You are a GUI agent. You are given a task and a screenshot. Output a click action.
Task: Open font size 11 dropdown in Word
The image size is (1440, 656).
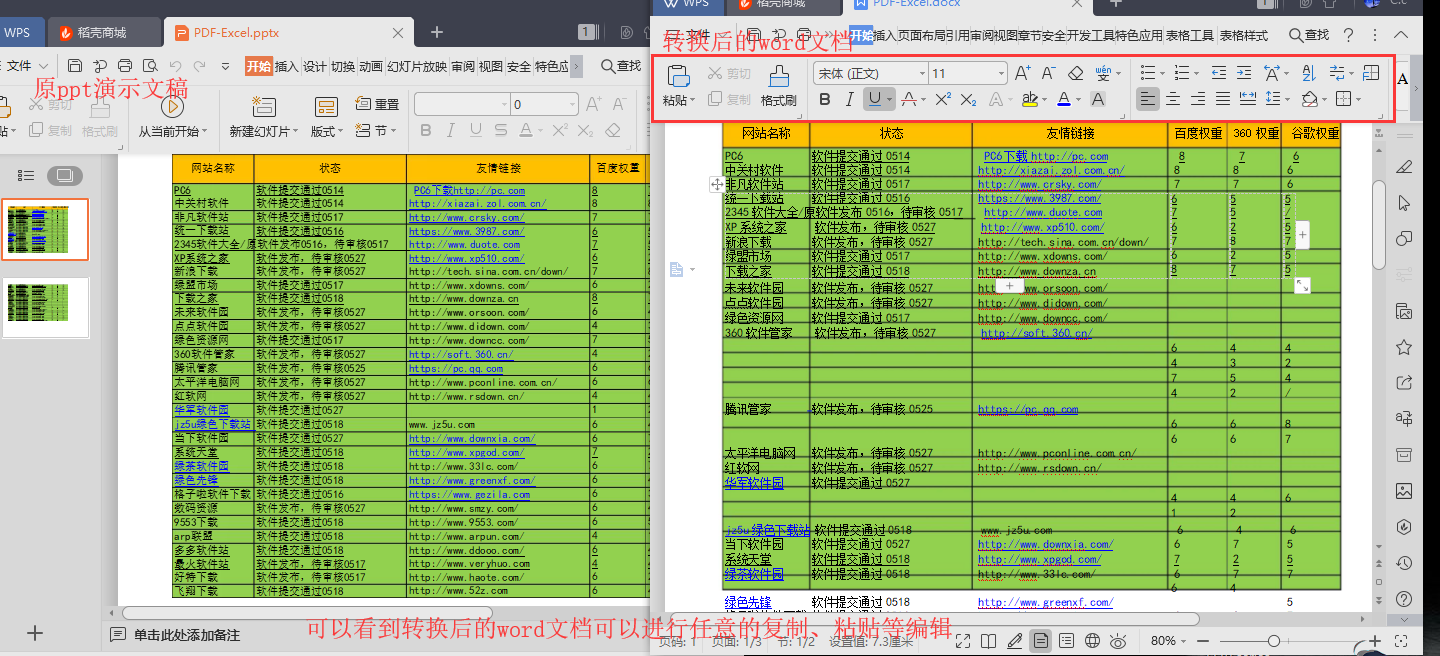coord(1001,73)
